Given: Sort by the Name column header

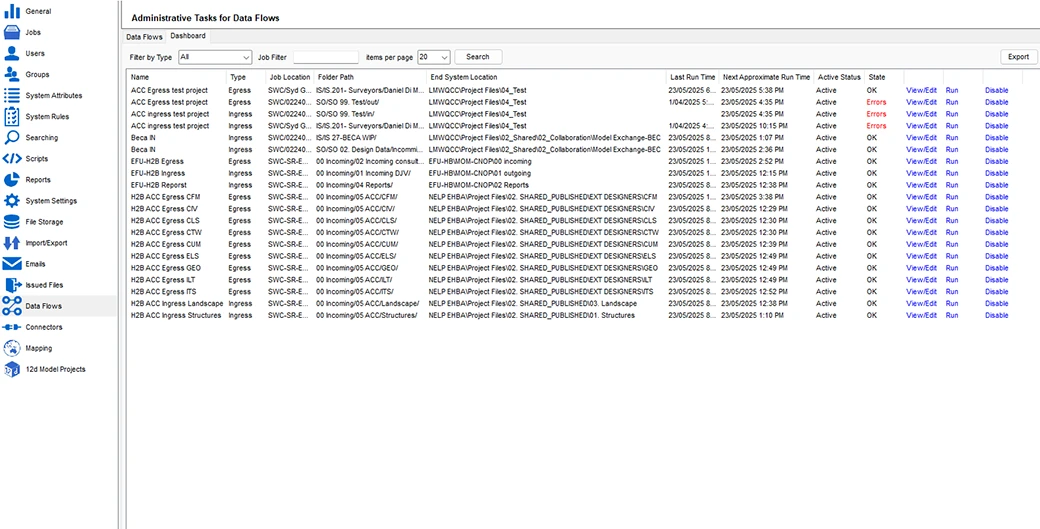Looking at the screenshot, I should pyautogui.click(x=176, y=78).
